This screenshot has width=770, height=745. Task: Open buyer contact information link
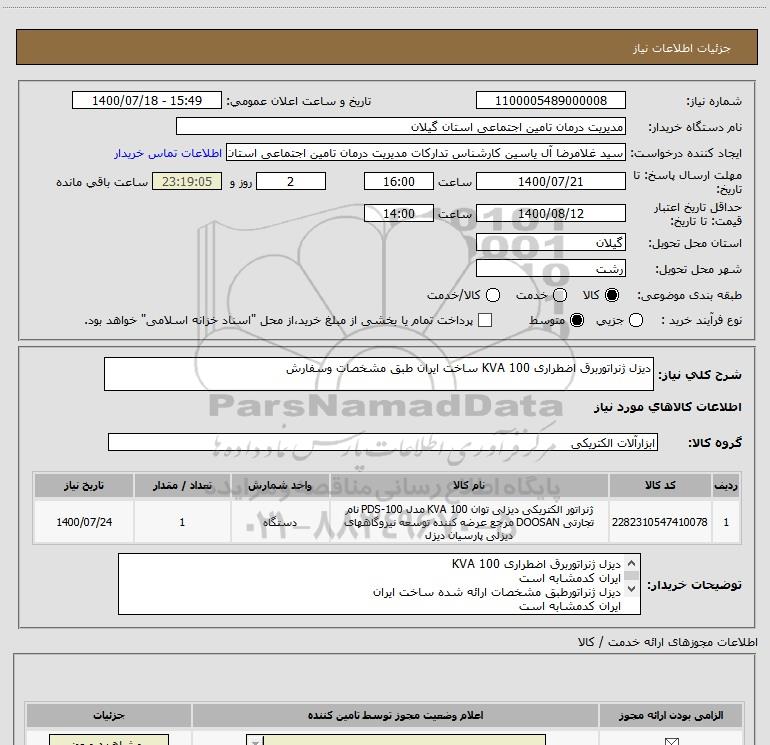click(168, 153)
